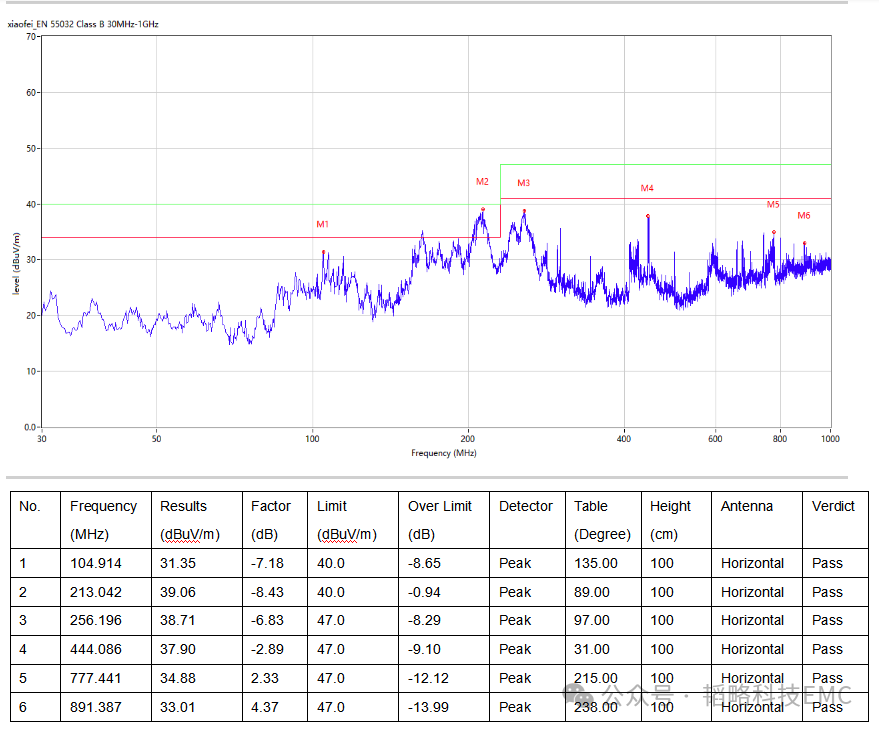
Task: Click the M1 marker label on the chart
Action: (x=322, y=224)
